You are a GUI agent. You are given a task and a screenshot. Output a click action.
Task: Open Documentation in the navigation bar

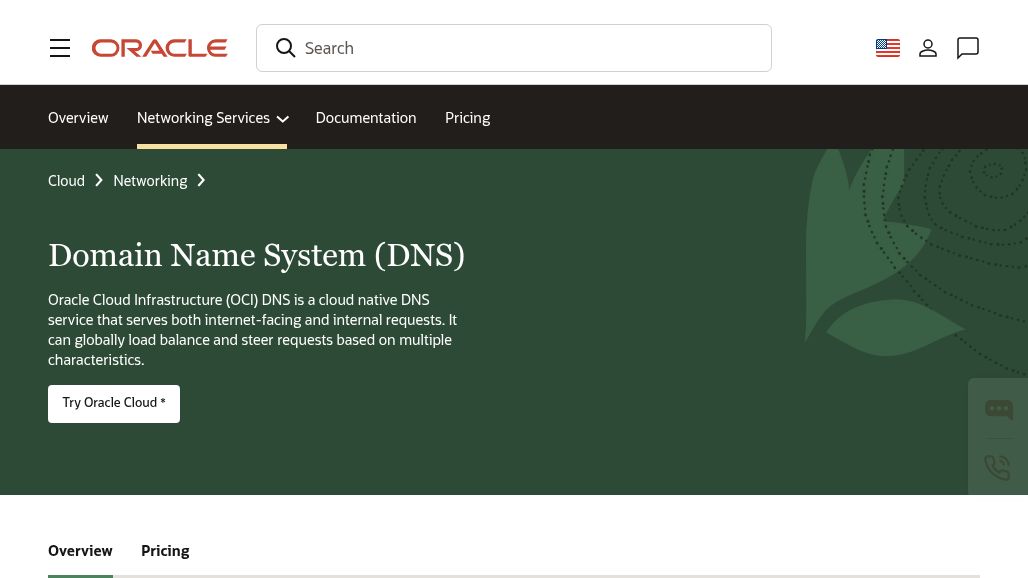(366, 118)
